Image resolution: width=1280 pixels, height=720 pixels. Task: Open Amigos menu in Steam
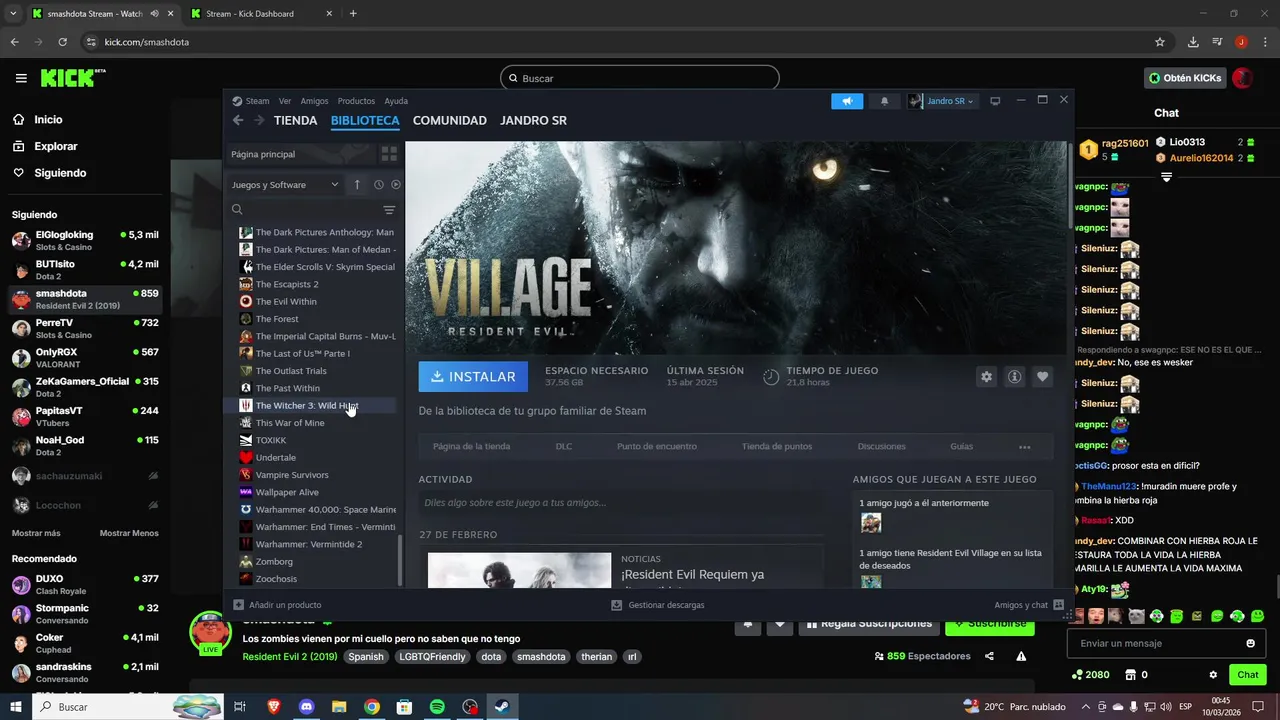[314, 101]
